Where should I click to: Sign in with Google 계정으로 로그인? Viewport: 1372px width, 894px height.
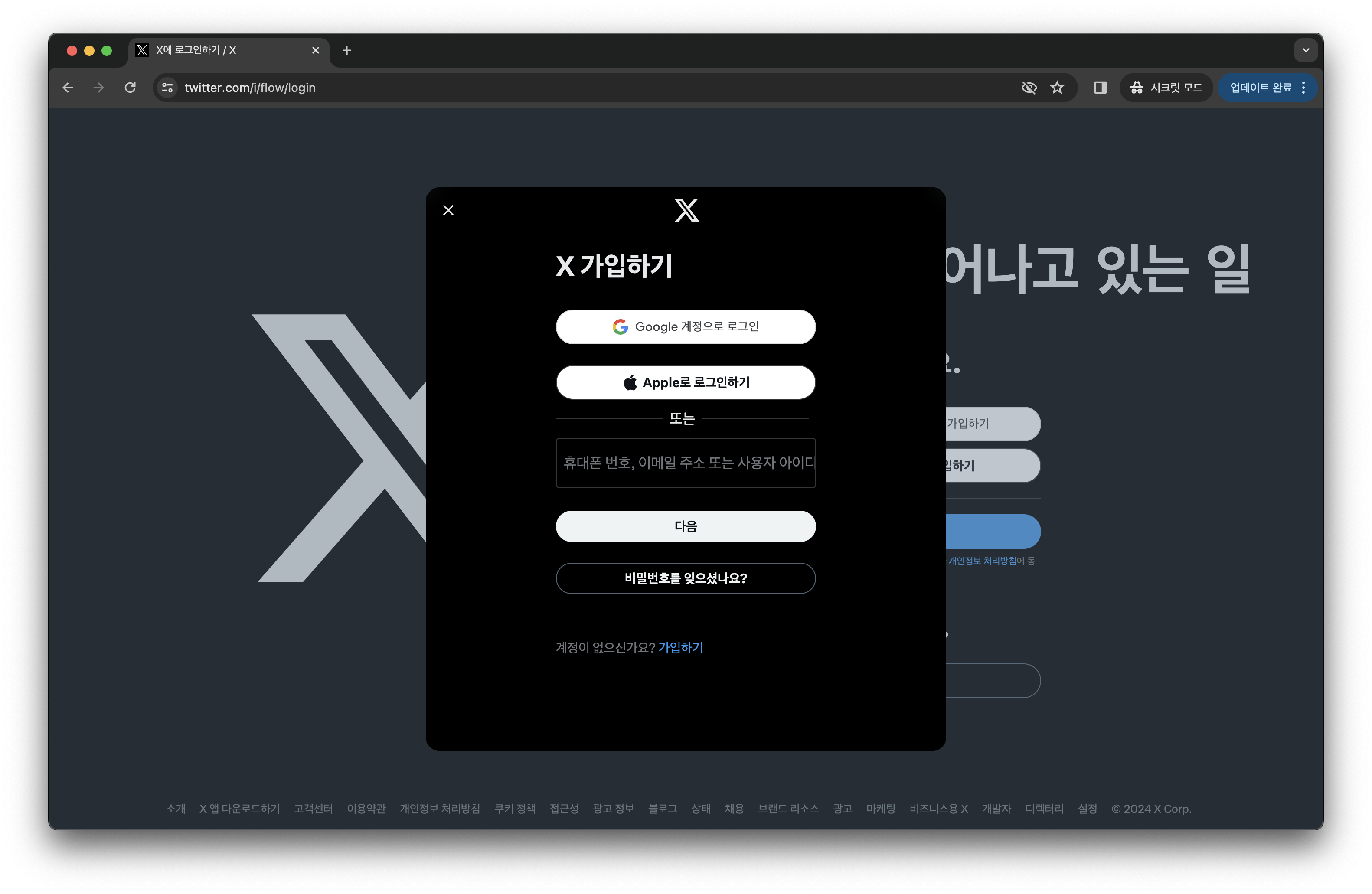click(686, 327)
